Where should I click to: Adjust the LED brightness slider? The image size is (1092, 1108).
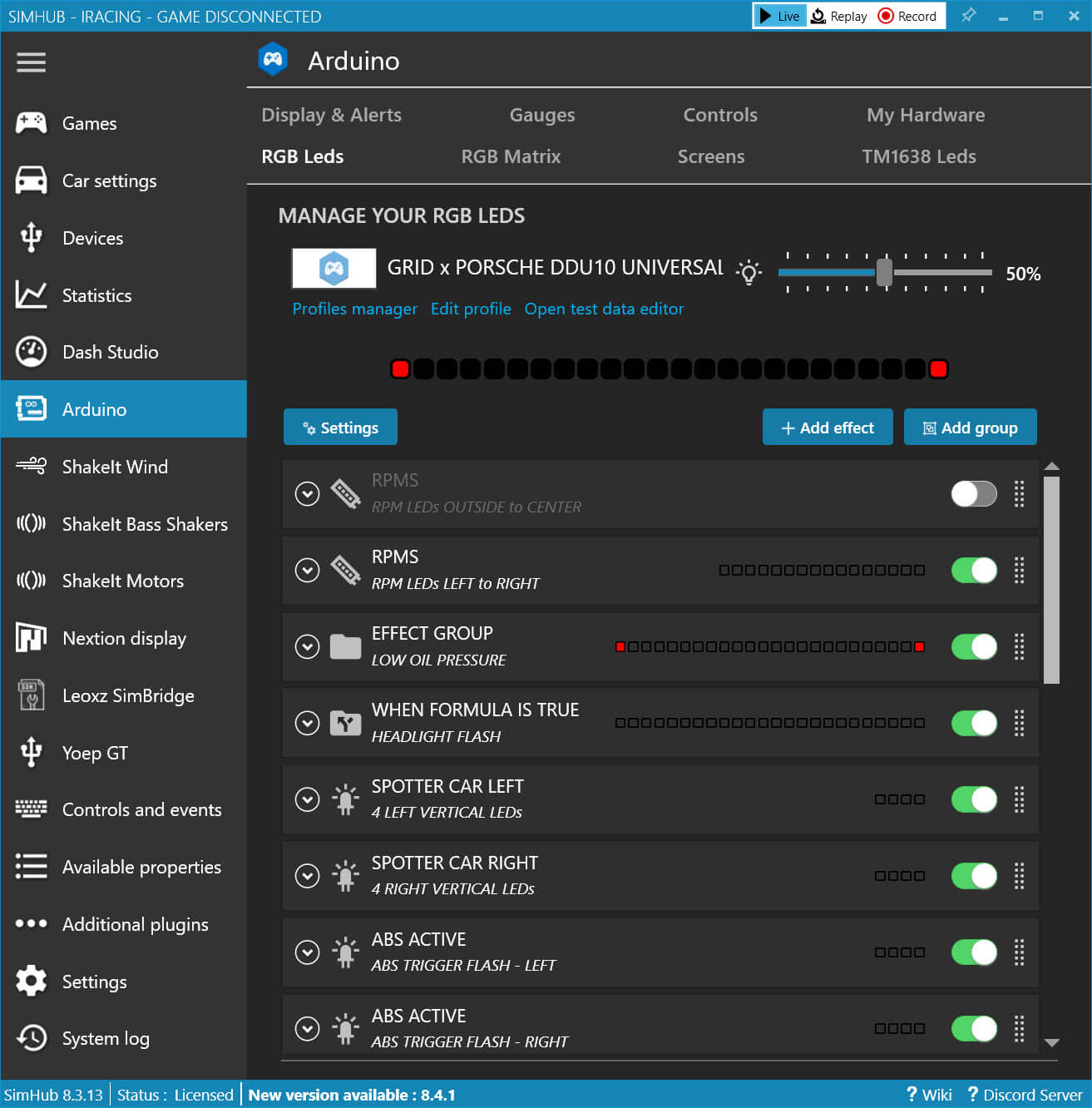coord(884,272)
